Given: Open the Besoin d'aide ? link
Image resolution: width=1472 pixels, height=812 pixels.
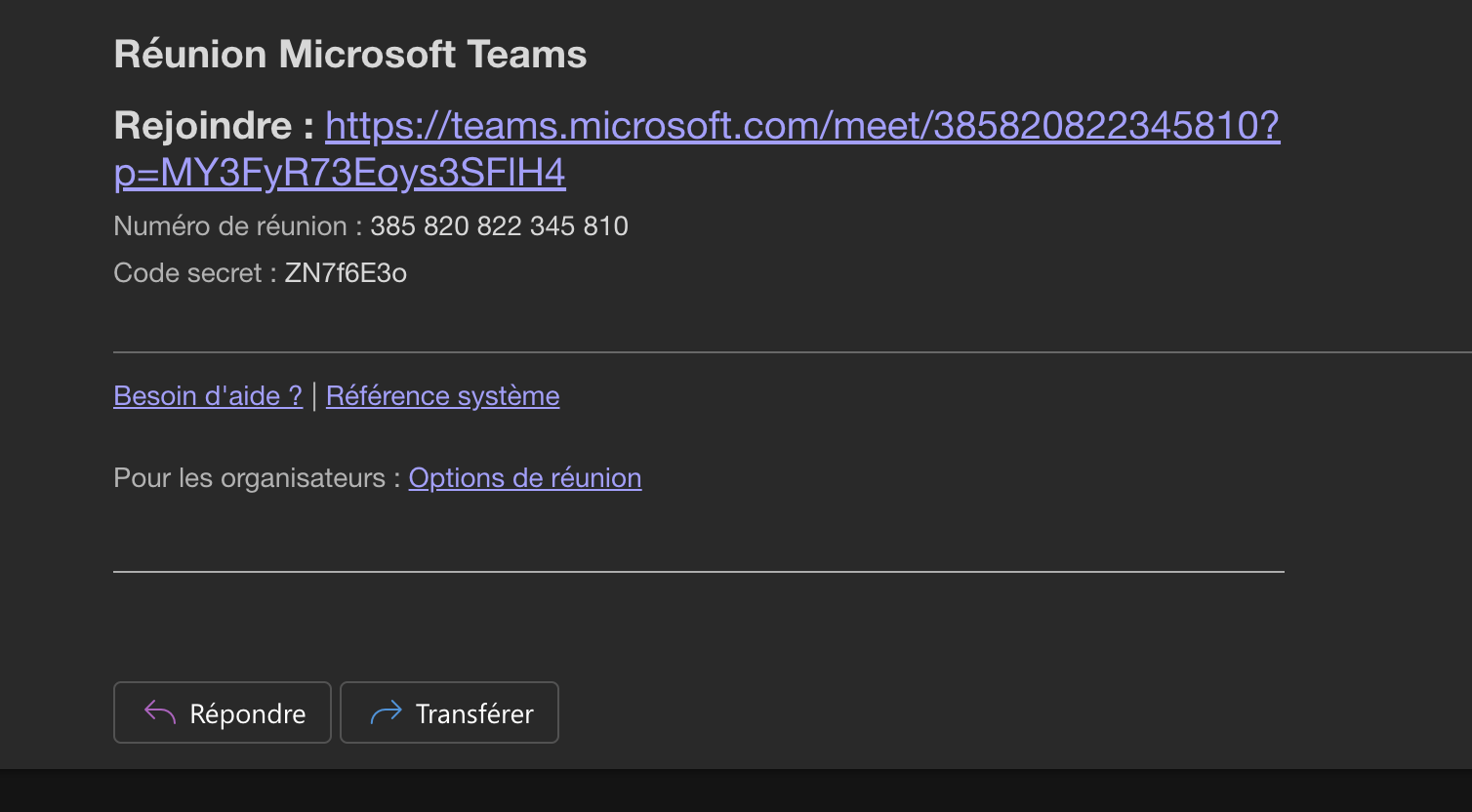Looking at the screenshot, I should coord(208,396).
